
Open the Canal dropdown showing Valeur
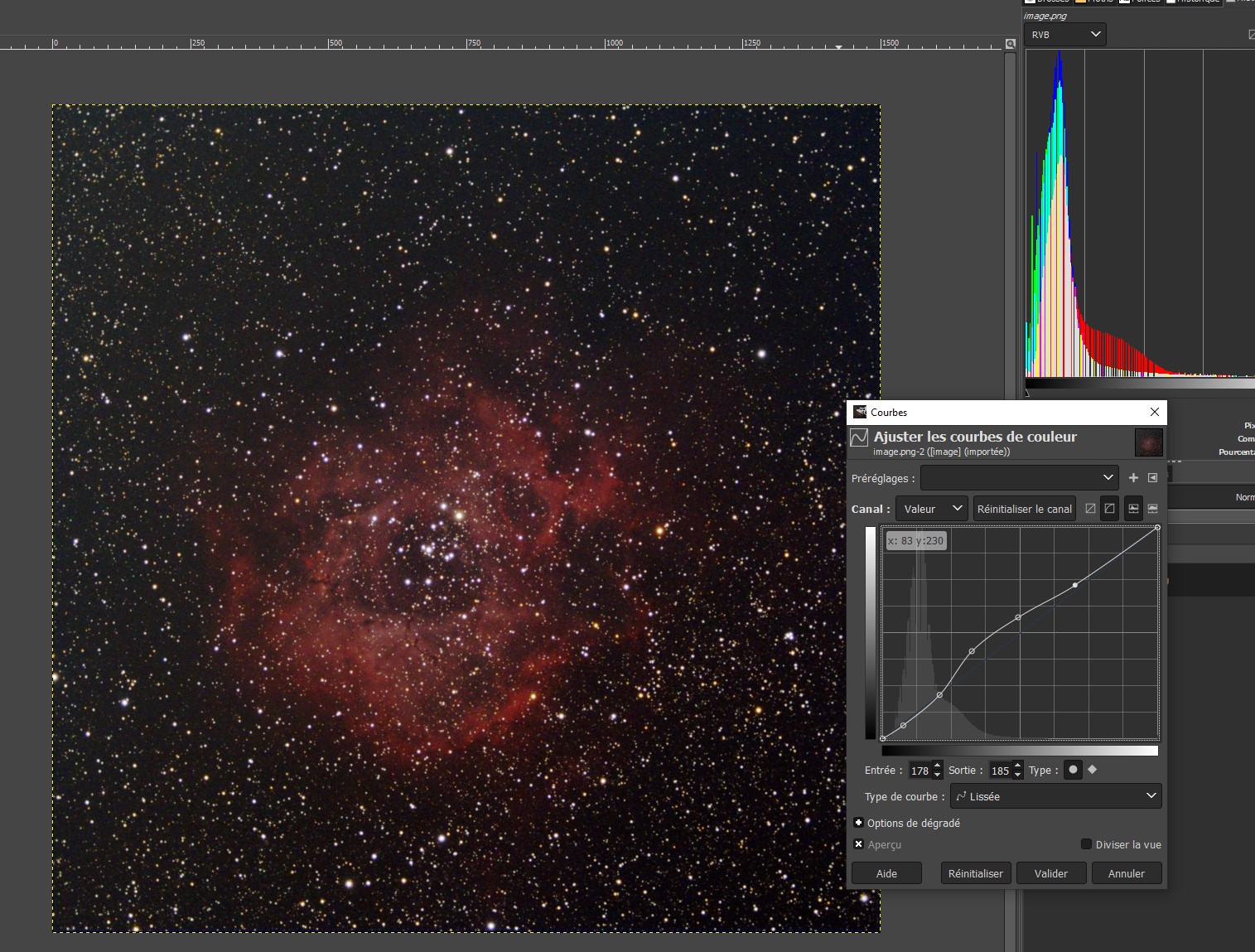coord(931,509)
